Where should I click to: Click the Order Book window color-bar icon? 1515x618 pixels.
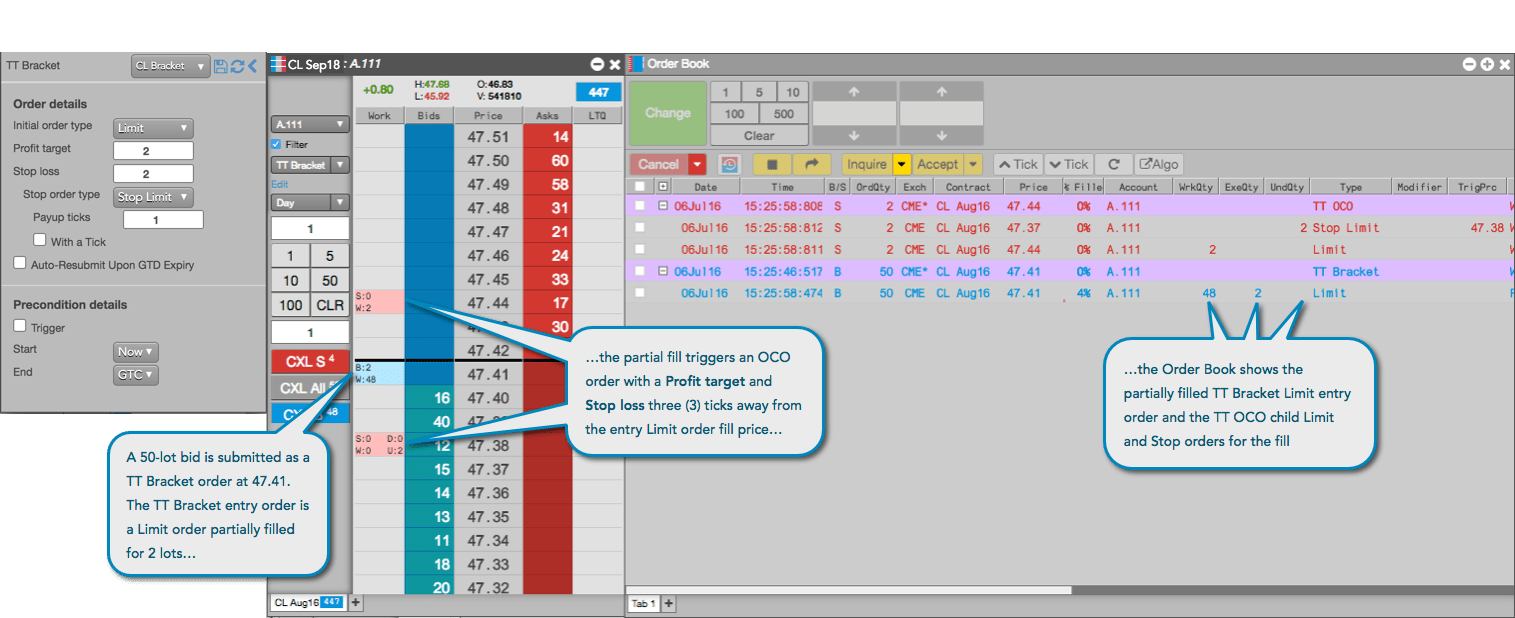coord(637,64)
